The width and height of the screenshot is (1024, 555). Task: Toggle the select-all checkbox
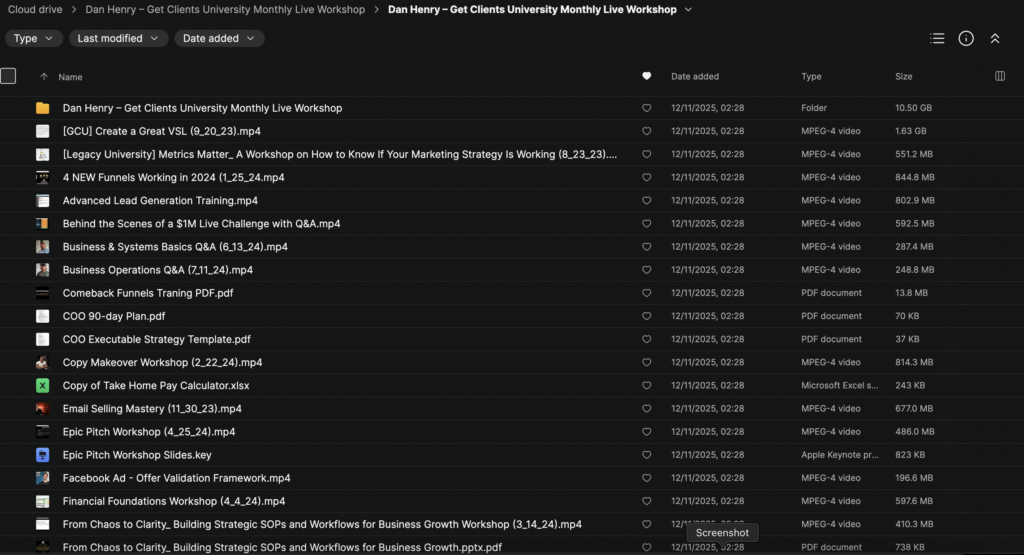[x=8, y=76]
